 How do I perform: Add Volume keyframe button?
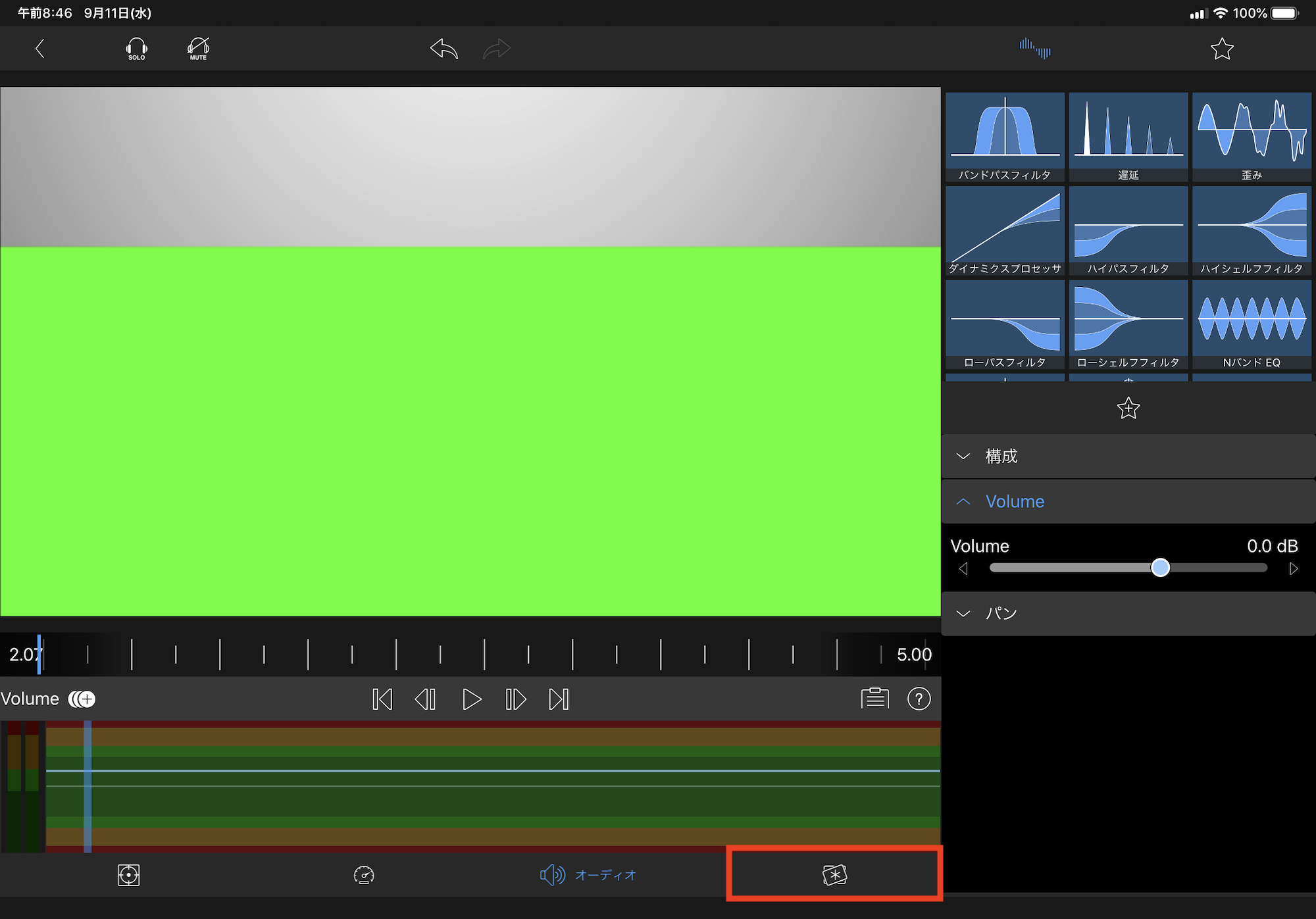pyautogui.click(x=83, y=699)
